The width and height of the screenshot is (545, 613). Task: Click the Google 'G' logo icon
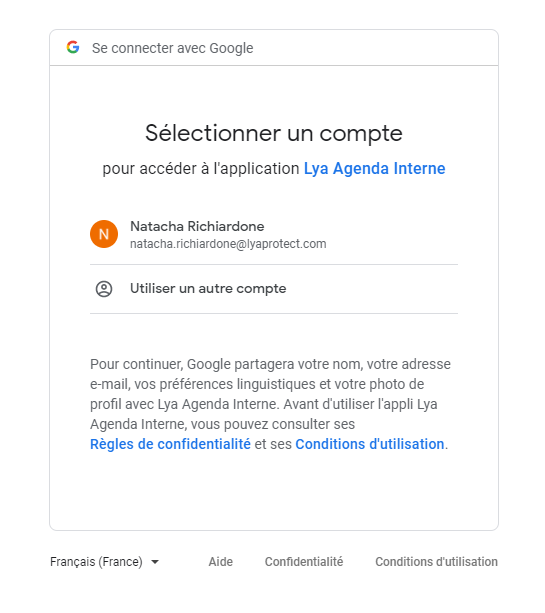point(73,47)
